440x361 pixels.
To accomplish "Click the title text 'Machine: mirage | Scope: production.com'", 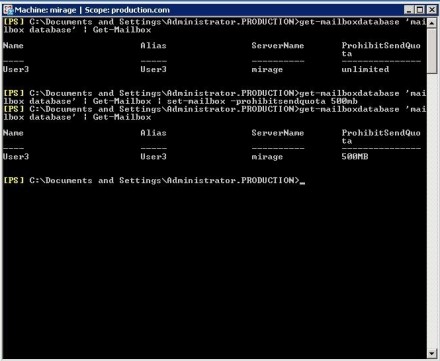I will (x=92, y=10).
